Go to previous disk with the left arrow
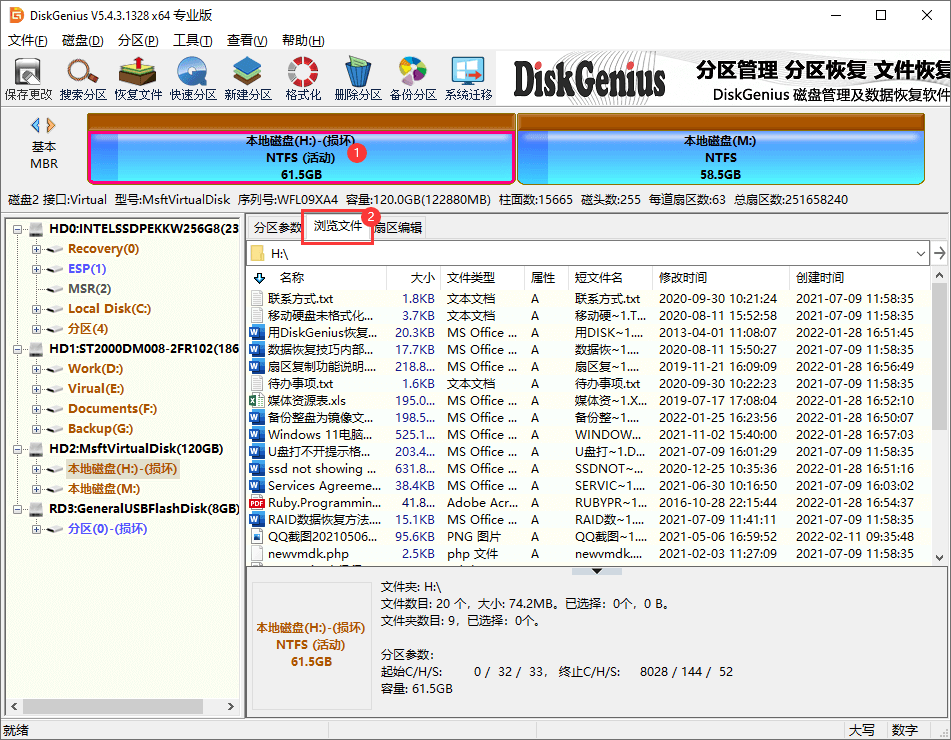The image size is (951, 740). 36,126
